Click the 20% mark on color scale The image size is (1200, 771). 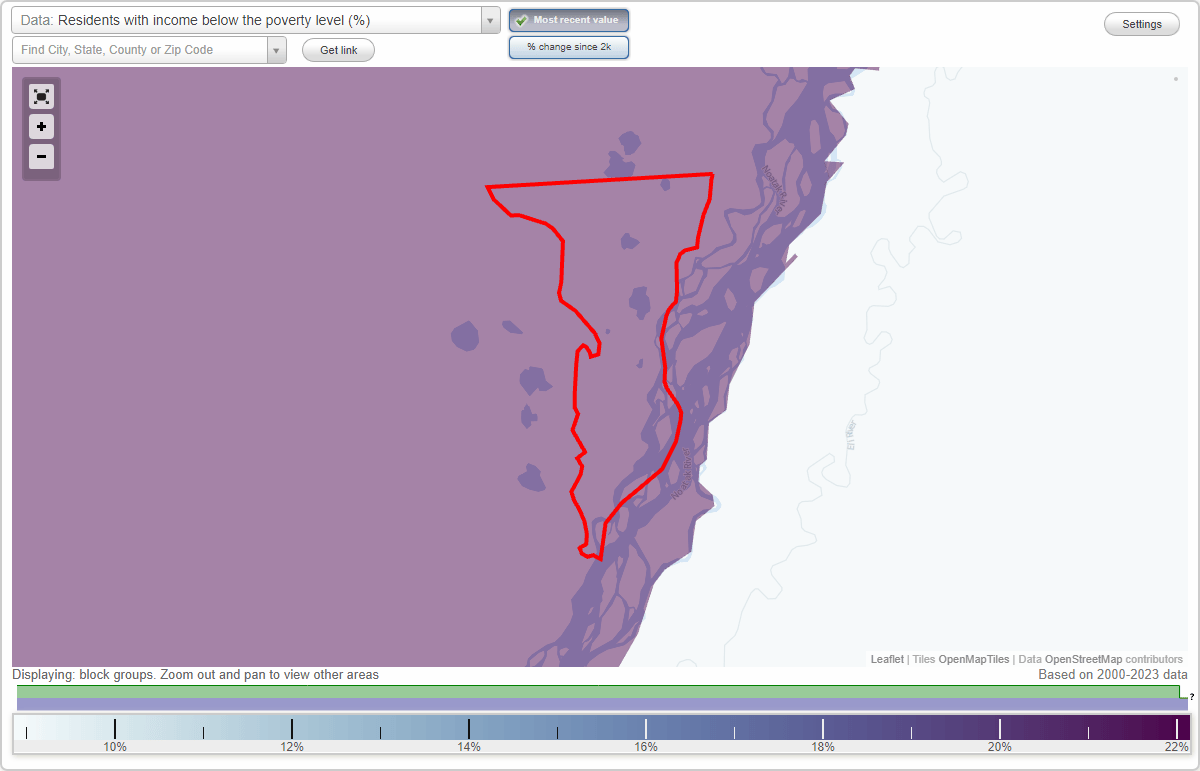1000,746
